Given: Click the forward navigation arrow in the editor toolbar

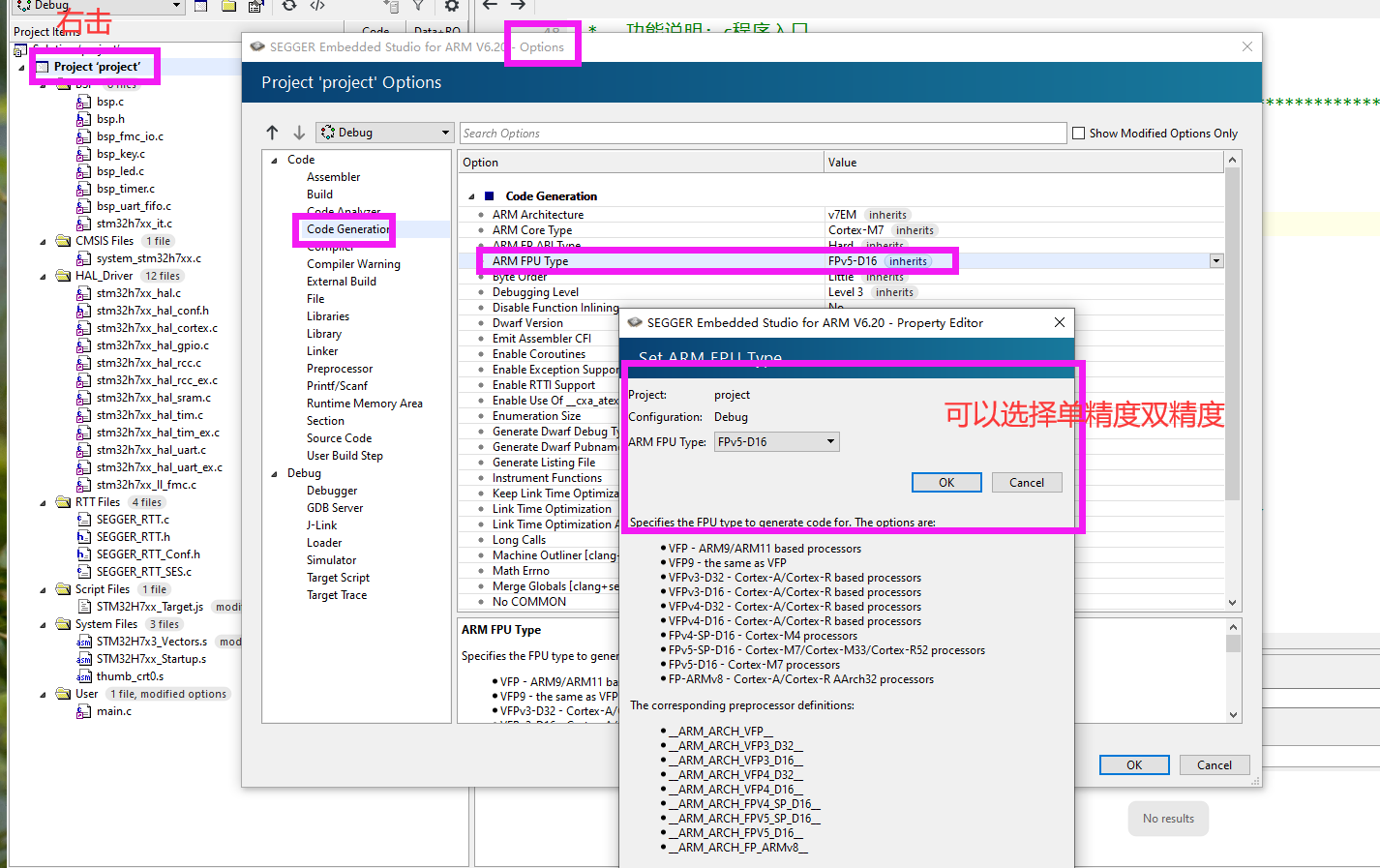Looking at the screenshot, I should click(x=518, y=5).
